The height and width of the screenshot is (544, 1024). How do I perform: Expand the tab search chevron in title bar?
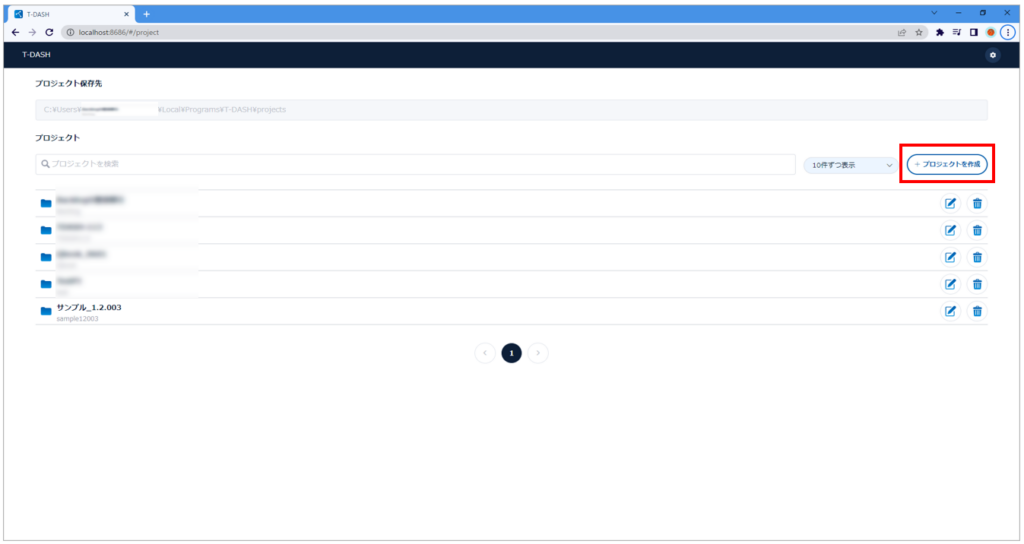[934, 13]
